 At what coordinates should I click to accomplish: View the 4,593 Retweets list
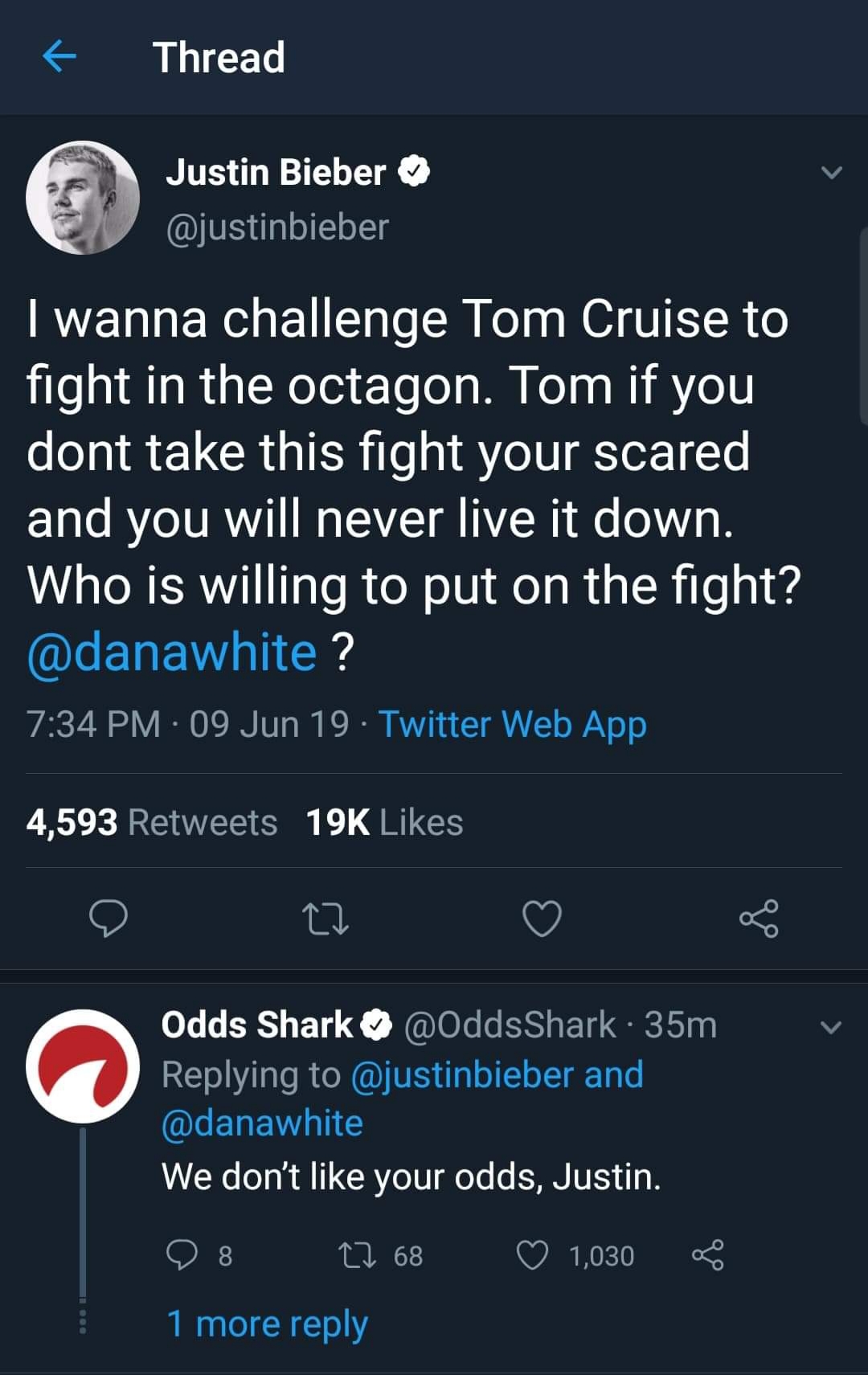coord(151,822)
